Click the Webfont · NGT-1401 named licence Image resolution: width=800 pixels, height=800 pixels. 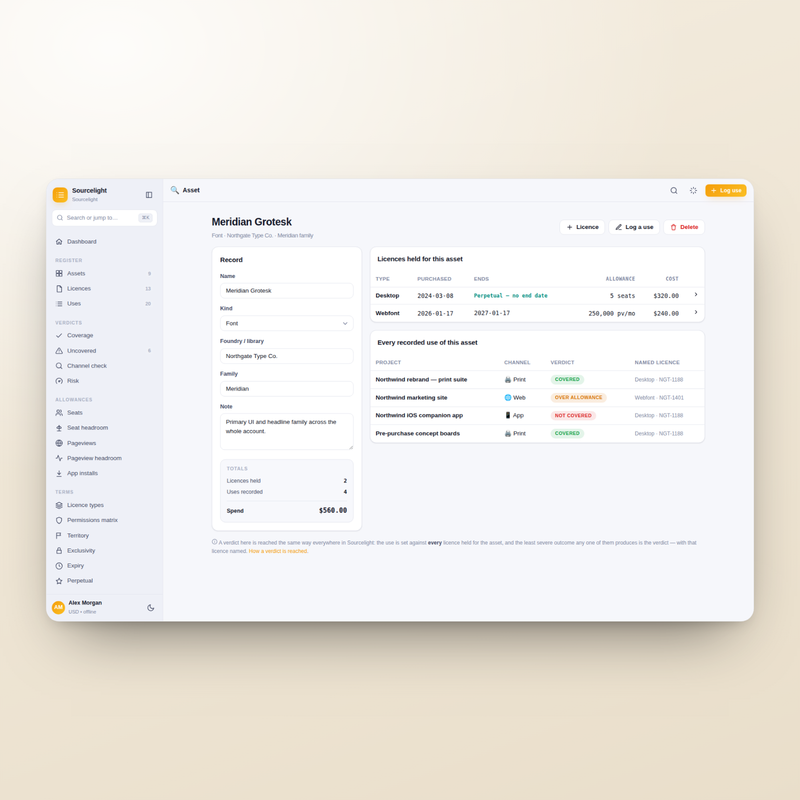[659, 397]
